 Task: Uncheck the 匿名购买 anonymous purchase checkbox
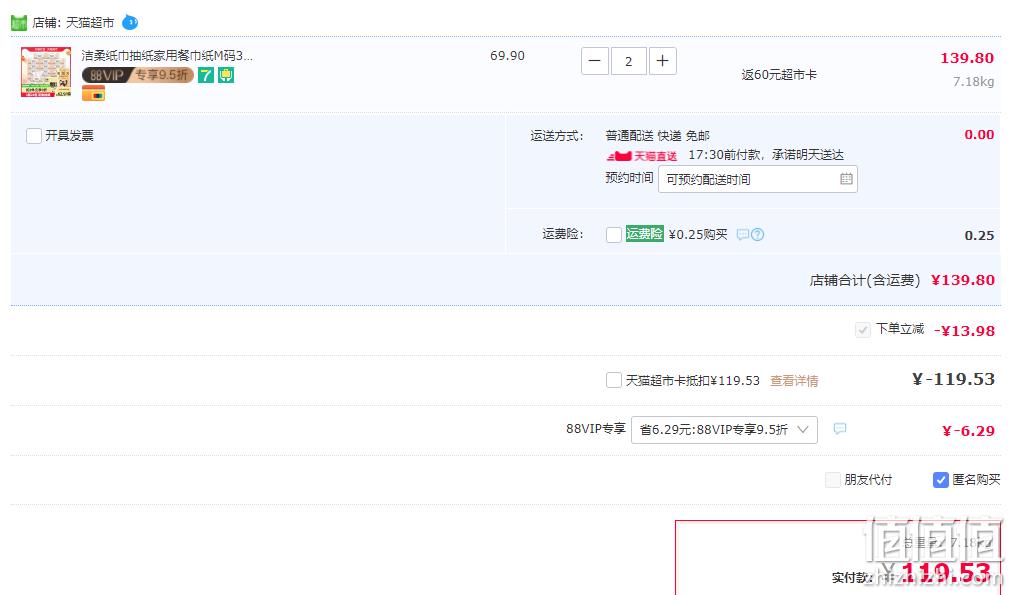click(941, 480)
